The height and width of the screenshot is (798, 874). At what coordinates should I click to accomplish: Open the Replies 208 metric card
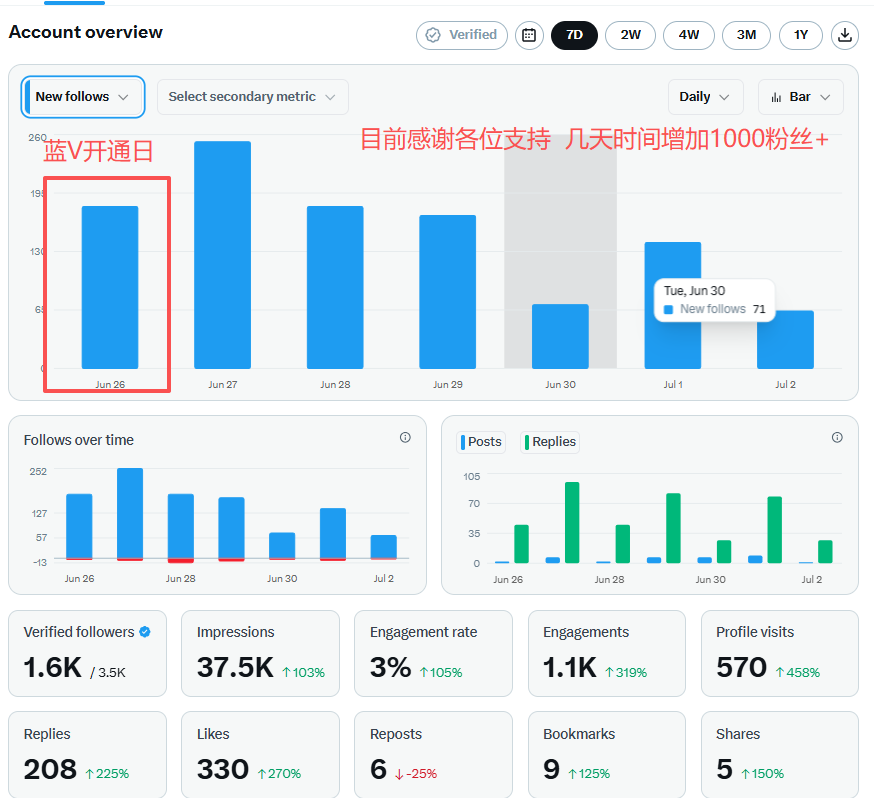tap(88, 755)
